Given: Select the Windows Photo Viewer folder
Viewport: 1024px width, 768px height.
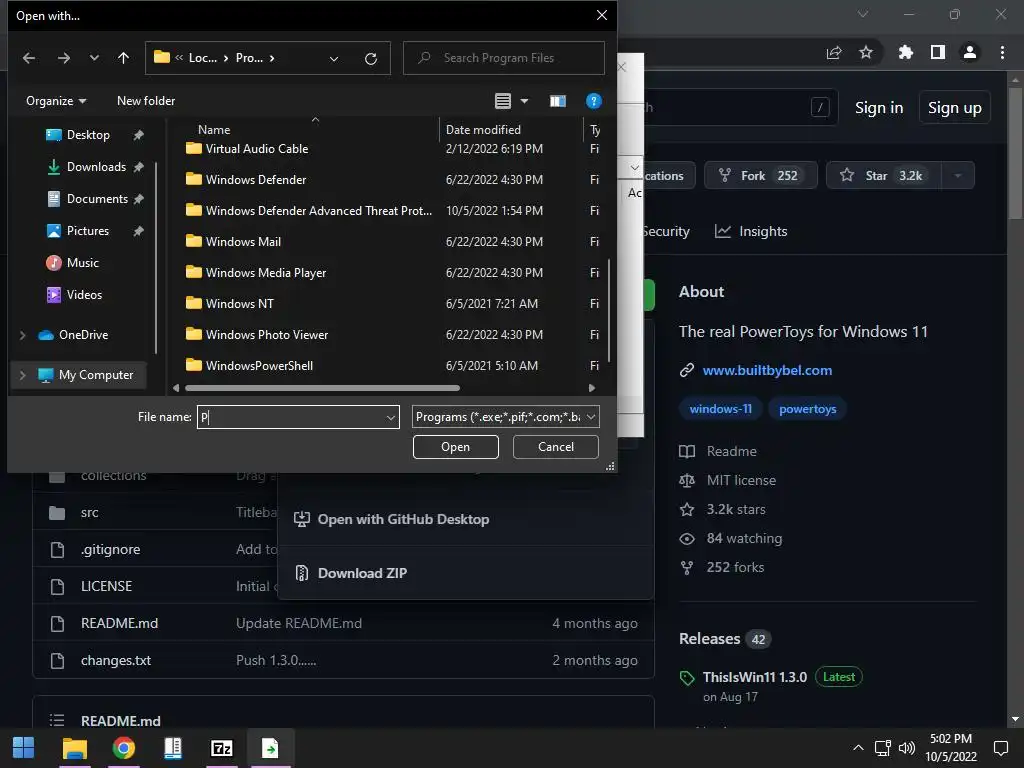Looking at the screenshot, I should tap(266, 335).
